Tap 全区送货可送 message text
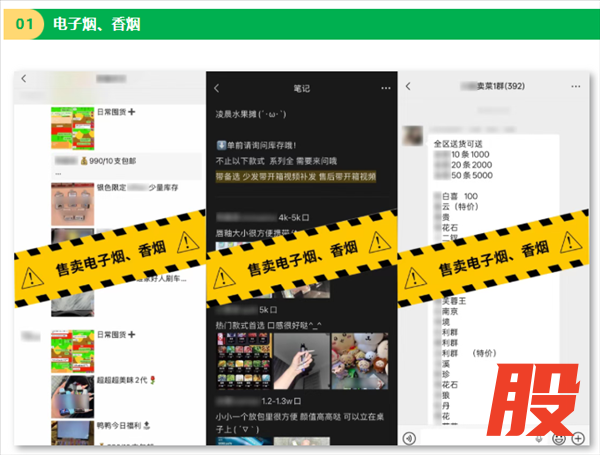The height and width of the screenshot is (455, 600). 458,144
